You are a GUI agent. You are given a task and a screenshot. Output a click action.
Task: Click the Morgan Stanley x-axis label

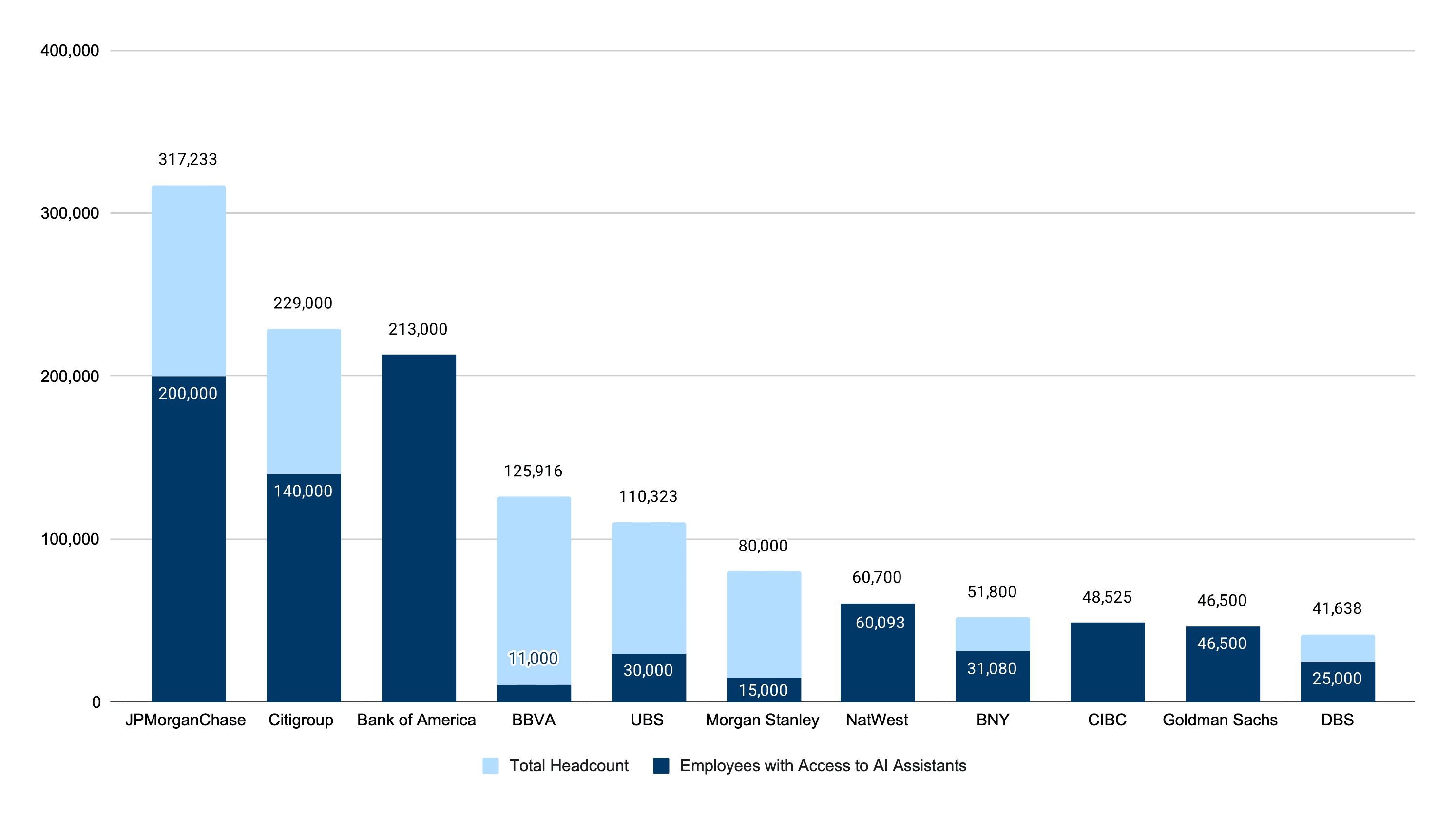(x=762, y=720)
